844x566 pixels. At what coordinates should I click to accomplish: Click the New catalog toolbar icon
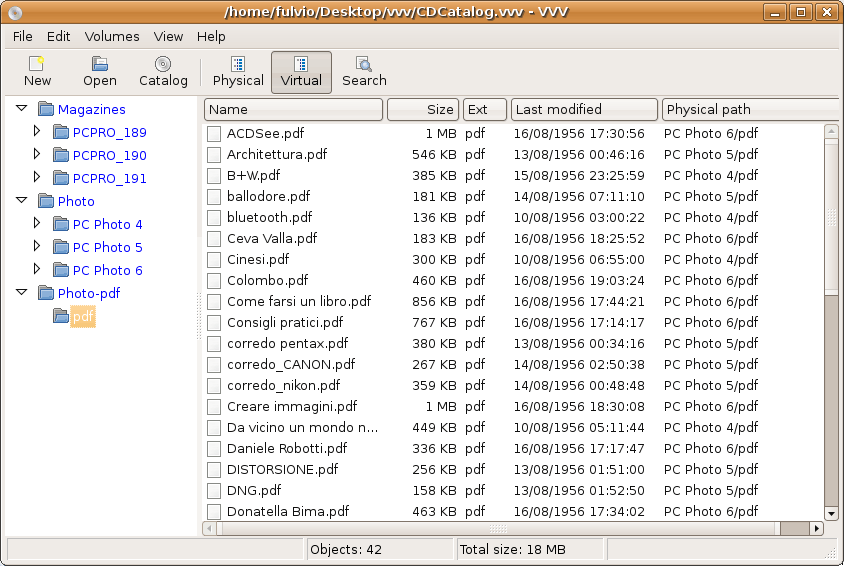point(37,64)
